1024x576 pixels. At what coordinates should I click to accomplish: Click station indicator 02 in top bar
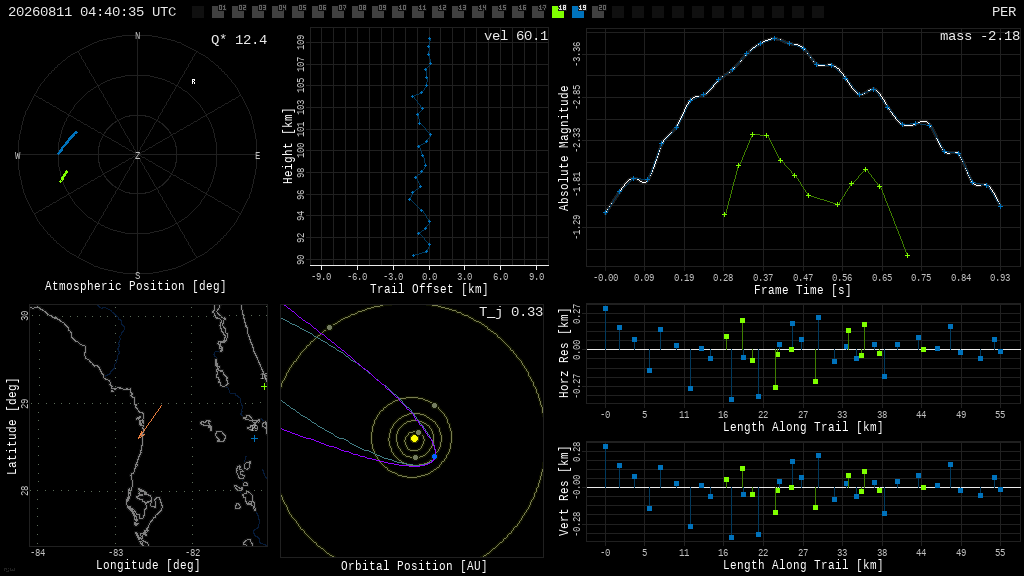(x=238, y=12)
